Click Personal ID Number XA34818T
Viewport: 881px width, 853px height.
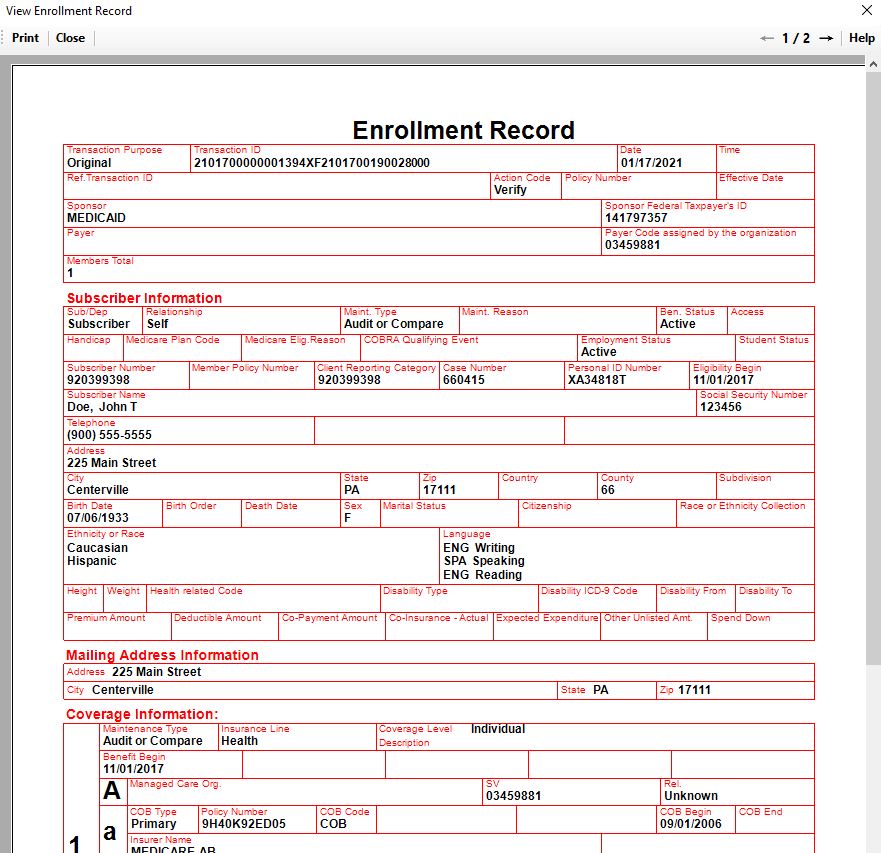(597, 380)
